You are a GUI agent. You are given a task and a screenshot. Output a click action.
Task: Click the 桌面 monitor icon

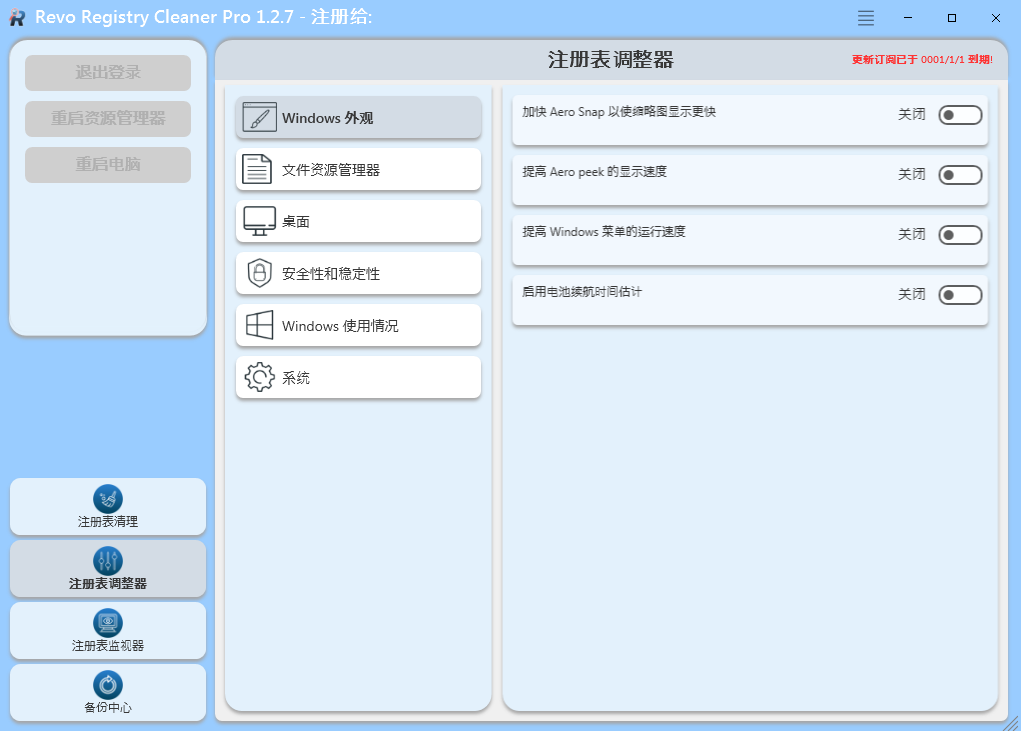pyautogui.click(x=258, y=221)
